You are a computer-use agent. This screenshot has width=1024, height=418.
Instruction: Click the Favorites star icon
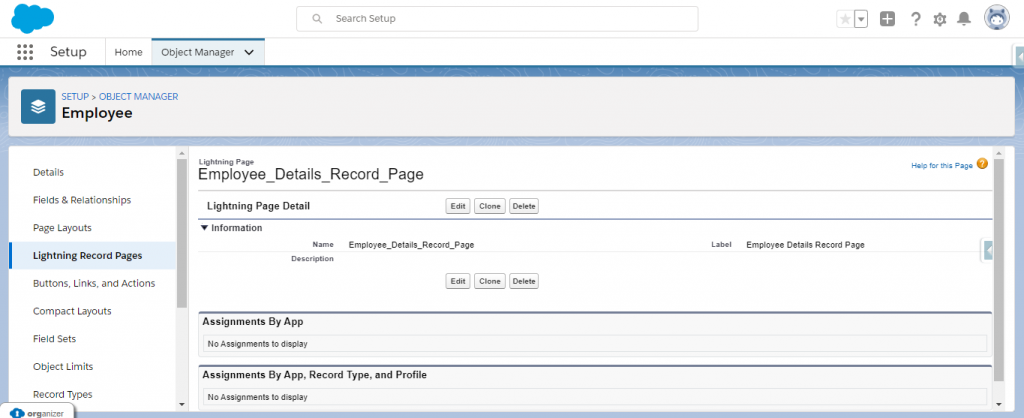pos(845,19)
